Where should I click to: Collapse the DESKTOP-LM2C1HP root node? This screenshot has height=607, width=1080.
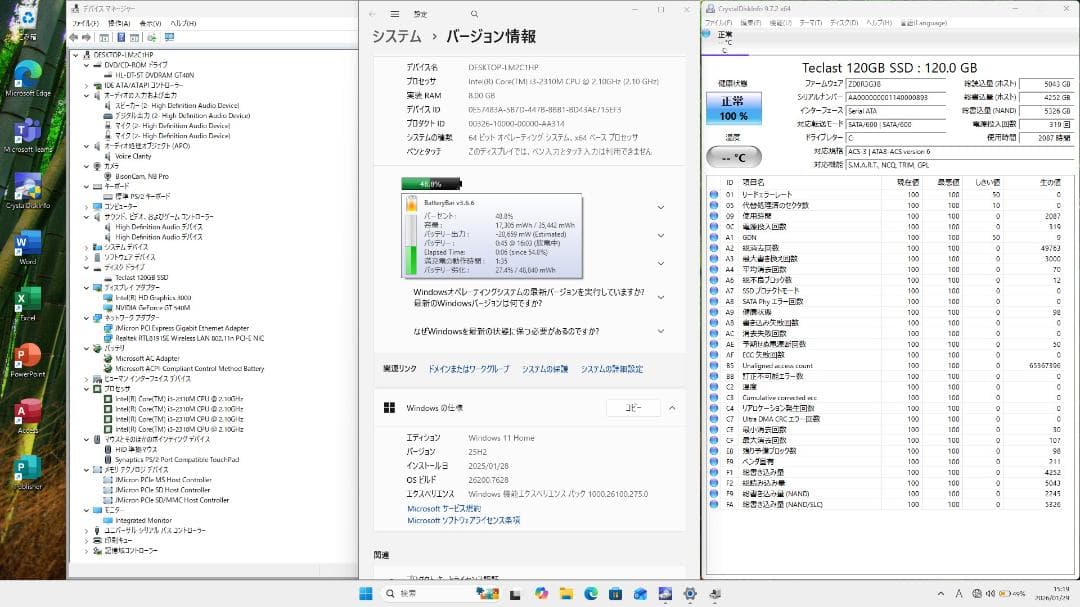point(74,53)
